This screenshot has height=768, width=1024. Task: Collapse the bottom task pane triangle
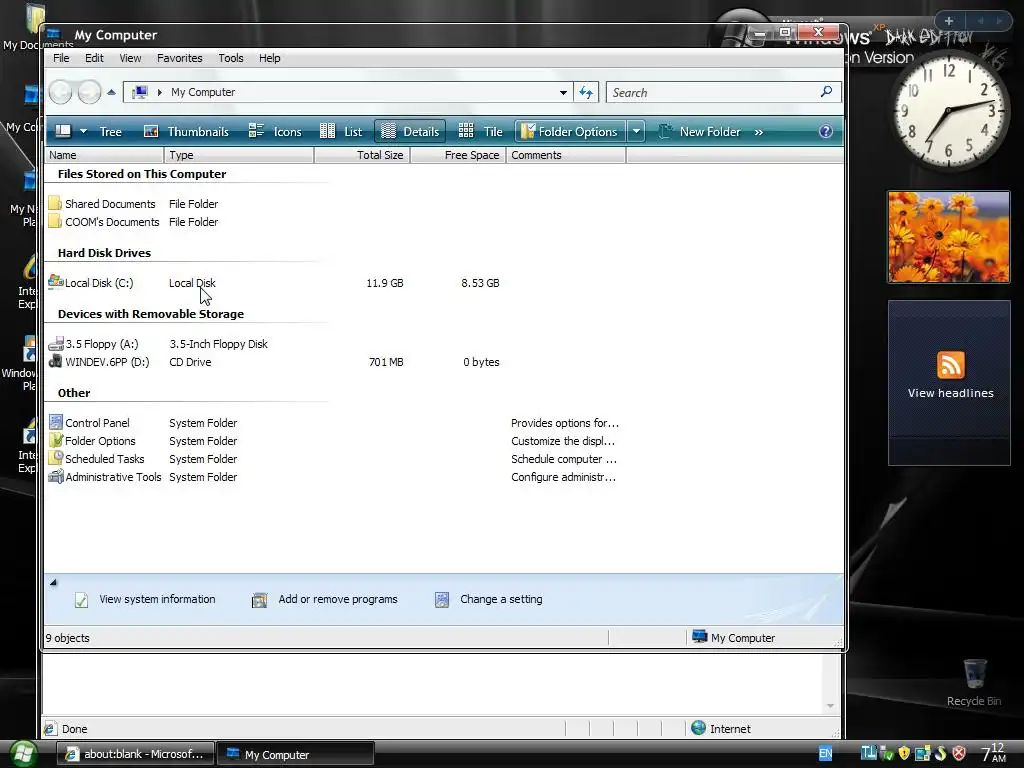[x=54, y=583]
